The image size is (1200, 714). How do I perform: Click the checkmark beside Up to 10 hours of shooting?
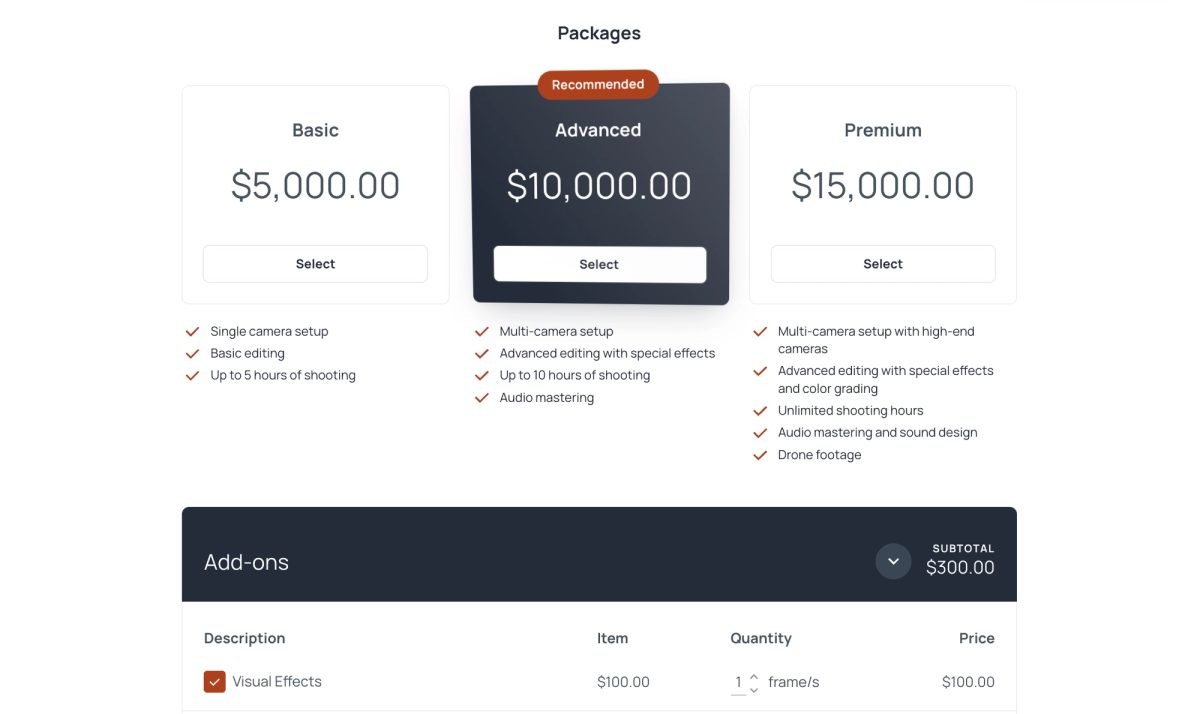coord(481,375)
